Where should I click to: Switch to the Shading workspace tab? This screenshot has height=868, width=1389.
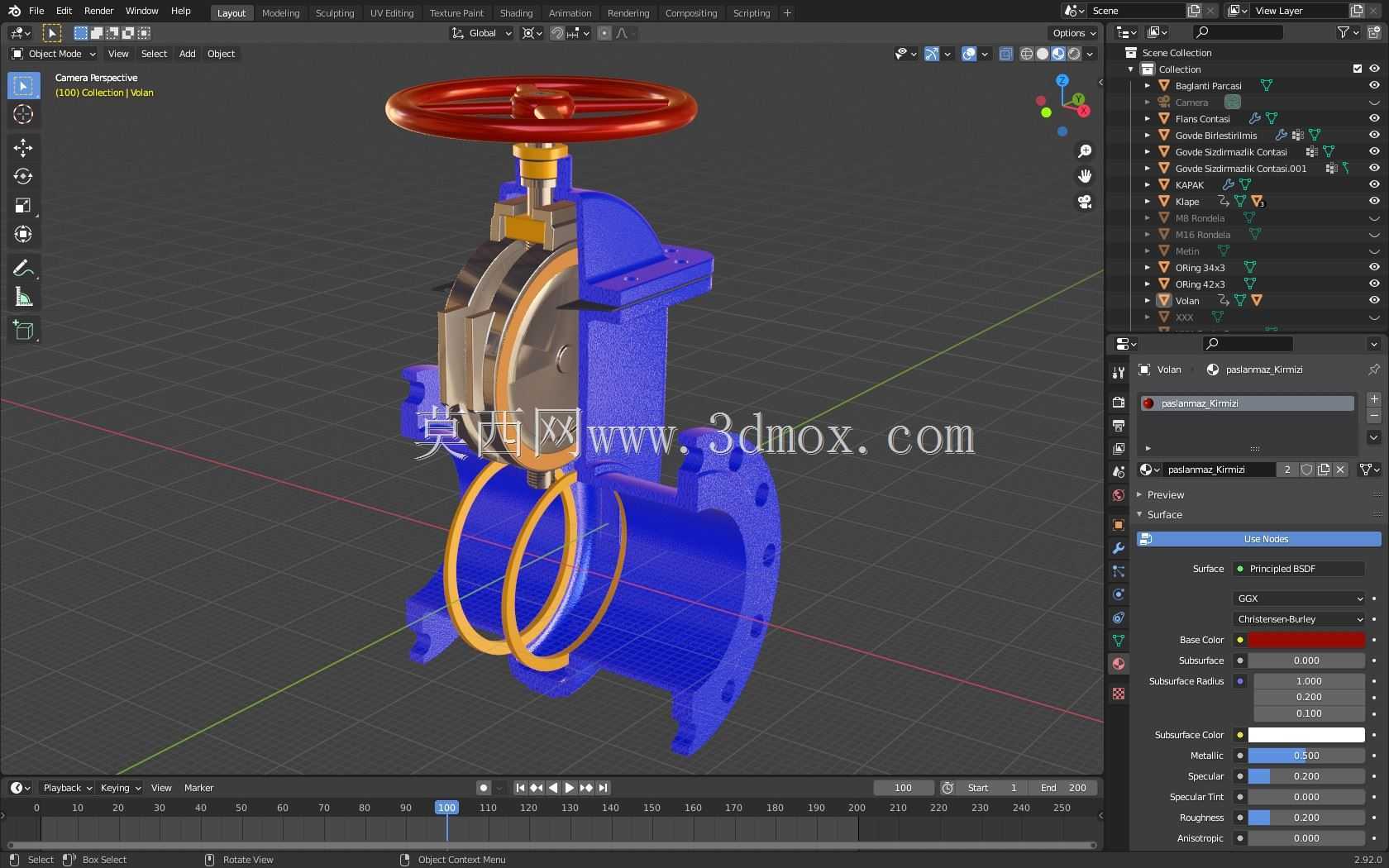point(516,12)
